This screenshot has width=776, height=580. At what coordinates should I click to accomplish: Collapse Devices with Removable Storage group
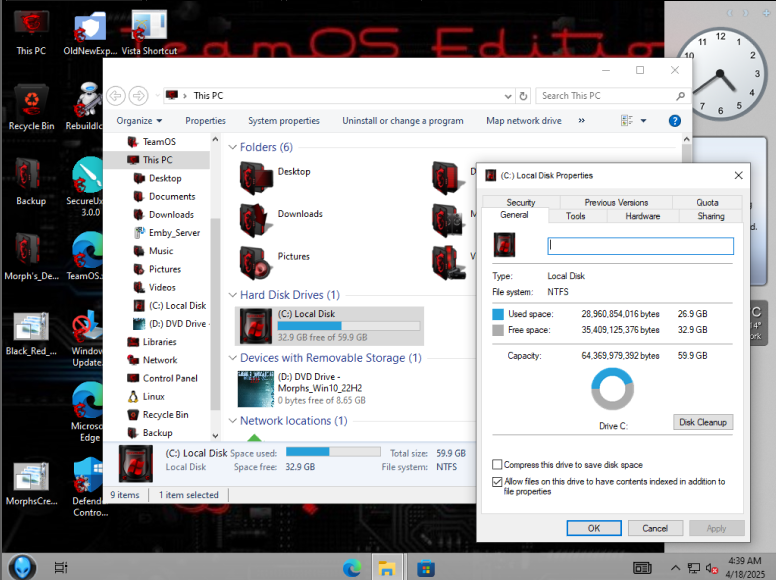click(232, 358)
